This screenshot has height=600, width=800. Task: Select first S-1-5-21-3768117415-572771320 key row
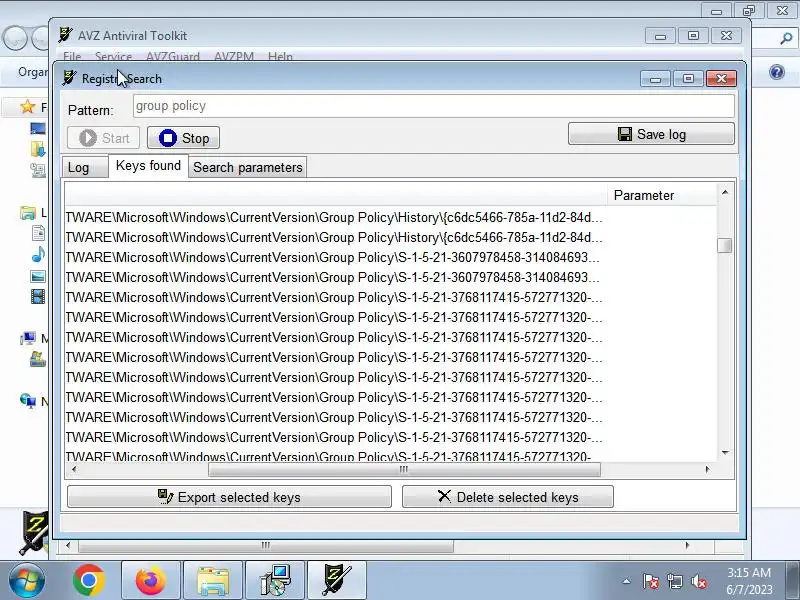pos(334,297)
